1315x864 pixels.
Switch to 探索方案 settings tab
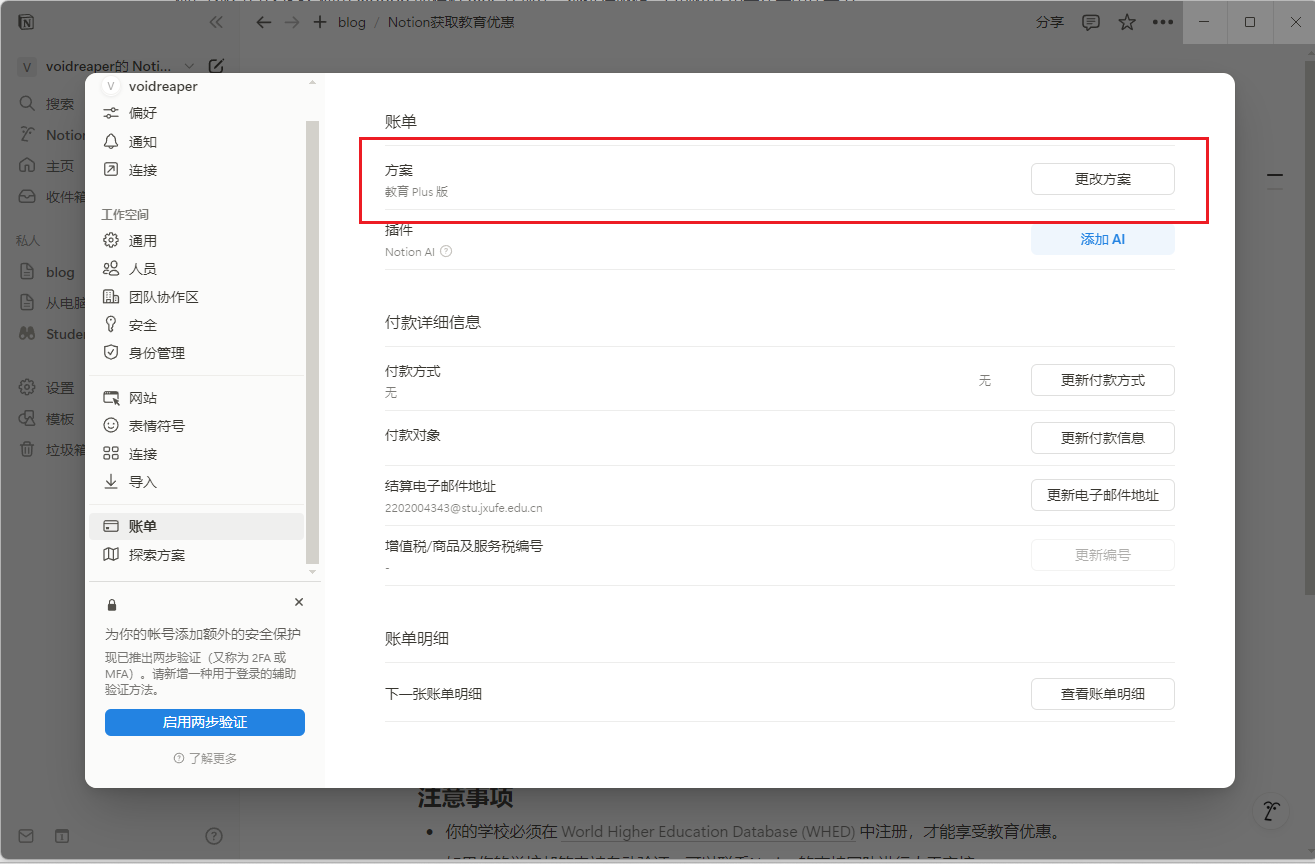[156, 555]
